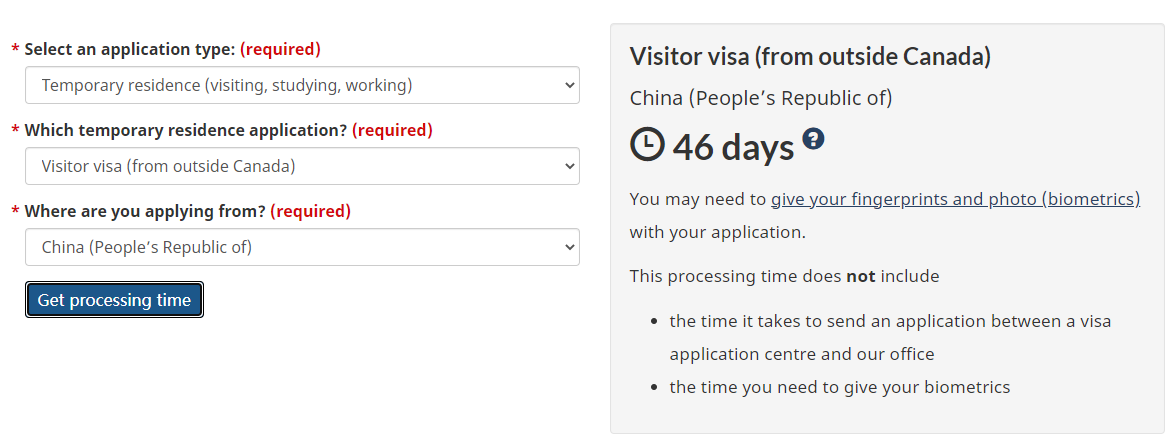
Task: Select the Visitor visa result heading
Action: click(810, 56)
